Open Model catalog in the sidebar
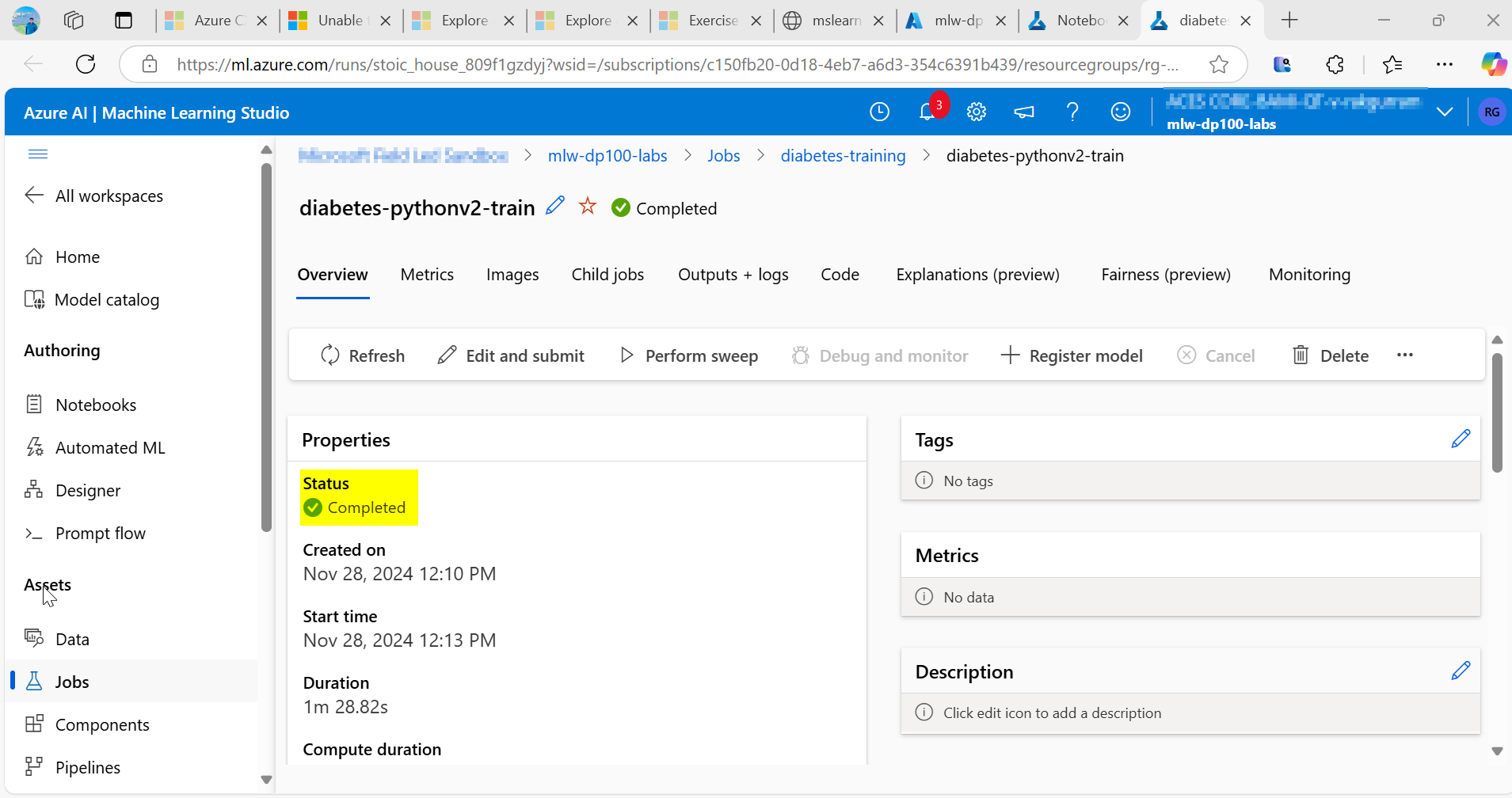Viewport: 1512px width, 798px height. tap(92, 299)
